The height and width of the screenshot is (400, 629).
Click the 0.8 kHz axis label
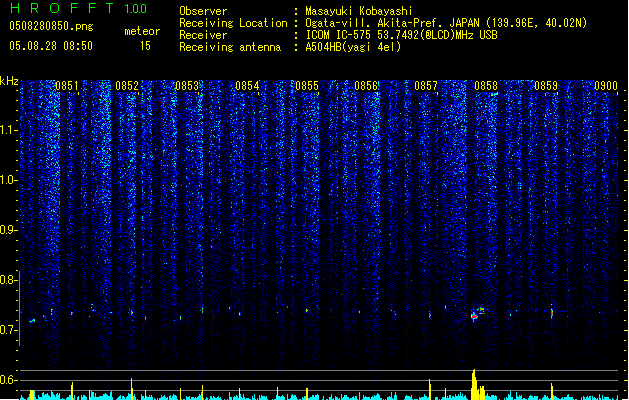(9, 280)
